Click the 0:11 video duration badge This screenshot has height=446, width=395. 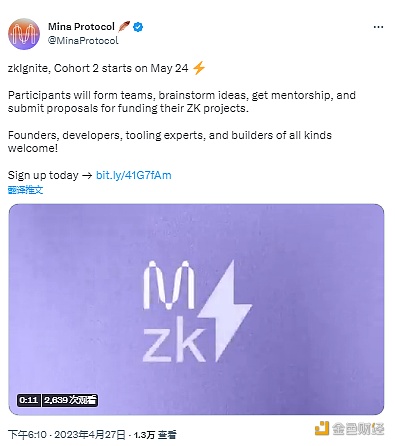tap(28, 400)
